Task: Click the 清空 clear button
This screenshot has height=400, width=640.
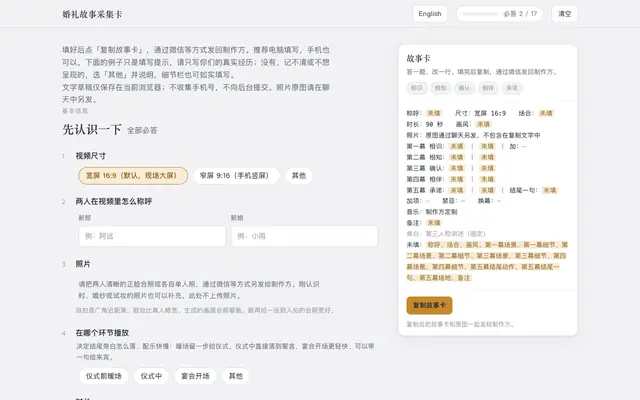Action: 564,14
